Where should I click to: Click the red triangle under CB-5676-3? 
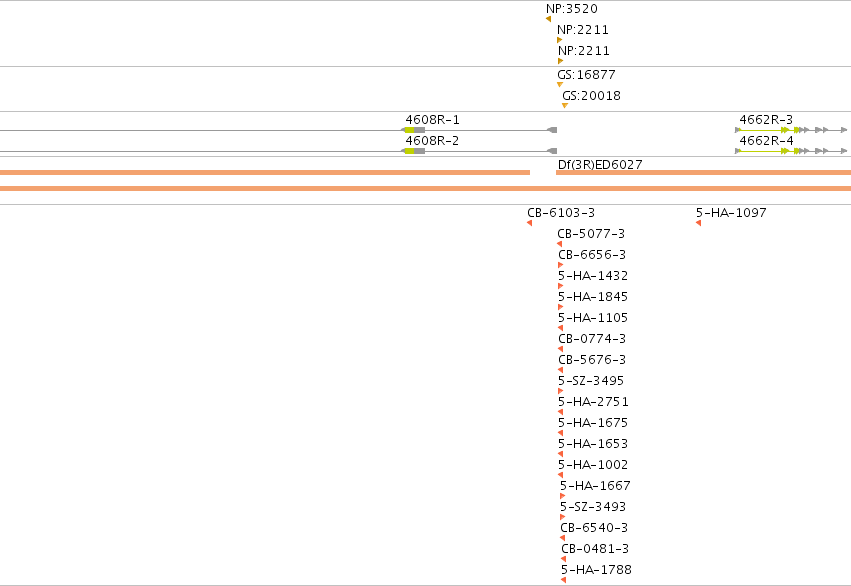click(x=561, y=370)
